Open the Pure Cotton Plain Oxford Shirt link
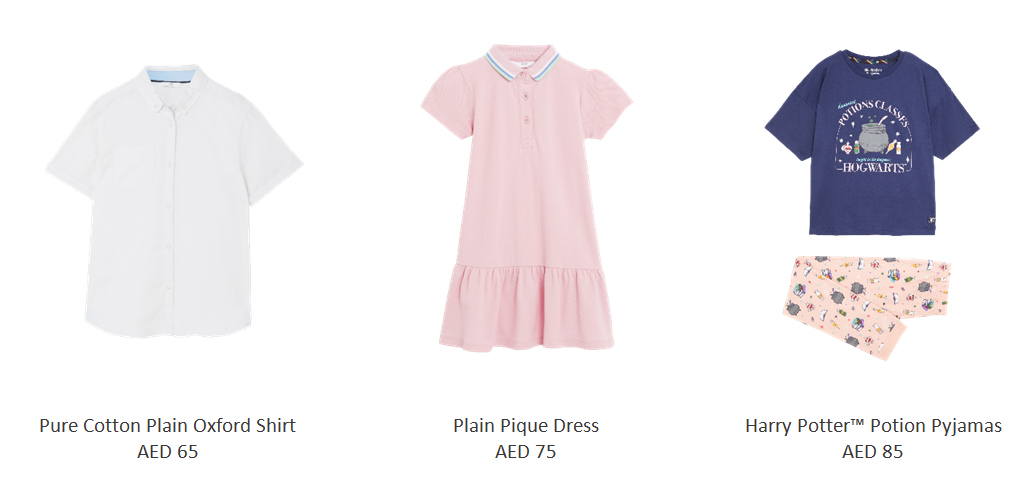The height and width of the screenshot is (483, 1033). 167,425
